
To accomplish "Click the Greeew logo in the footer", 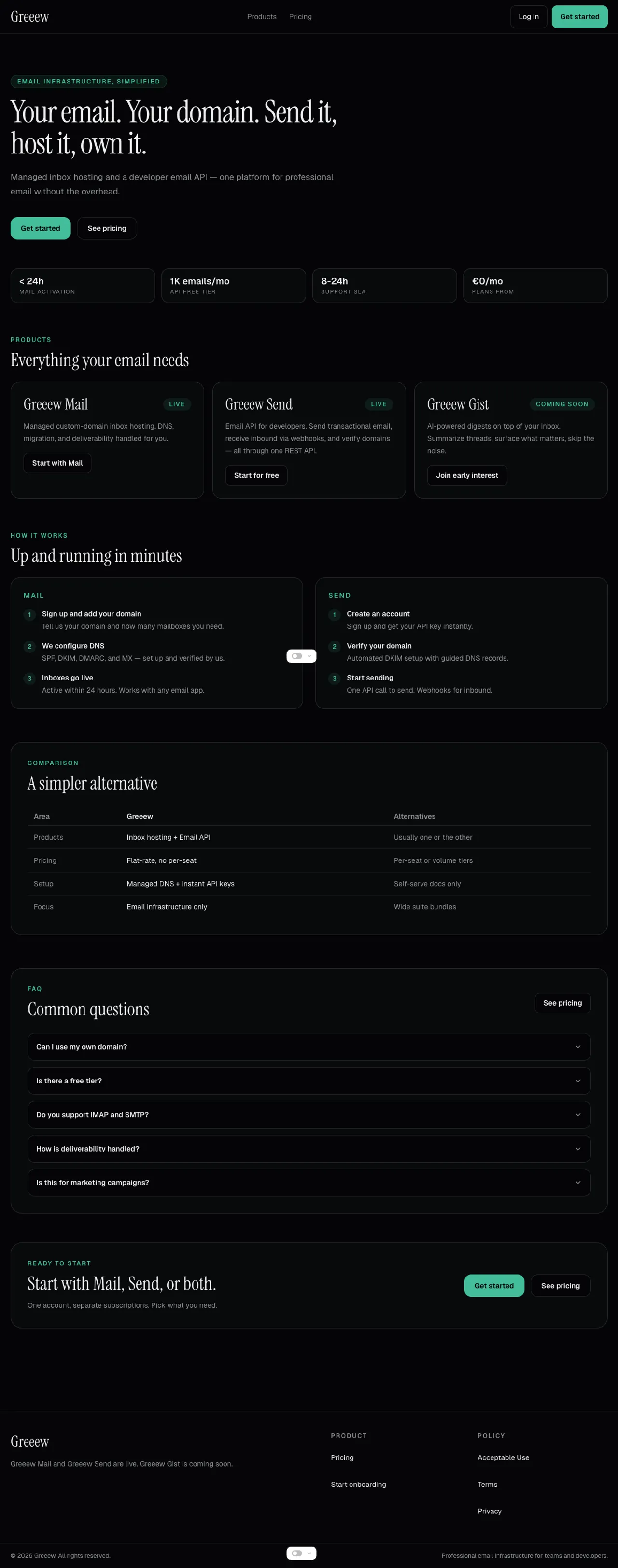I will 29,1441.
